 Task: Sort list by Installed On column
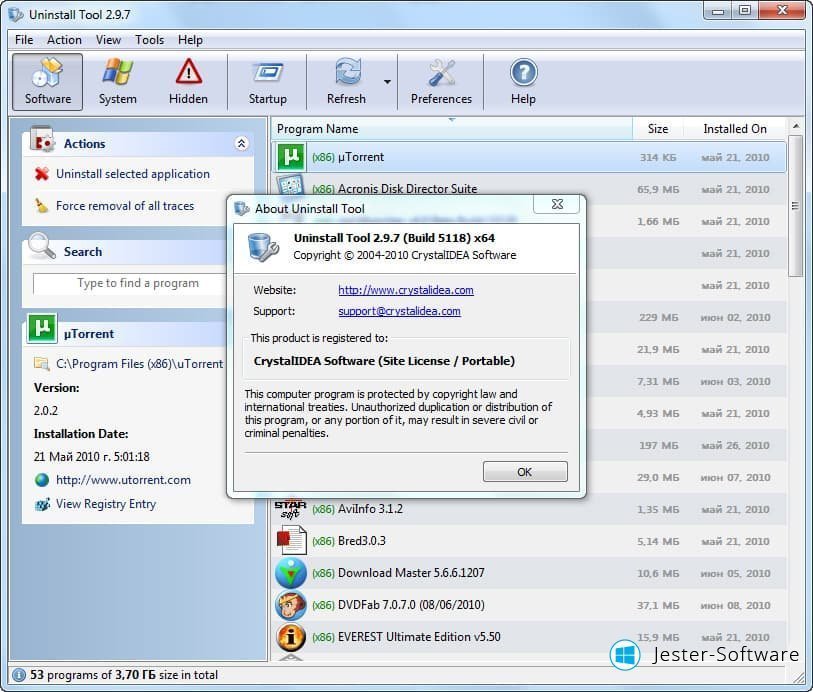tap(734, 129)
